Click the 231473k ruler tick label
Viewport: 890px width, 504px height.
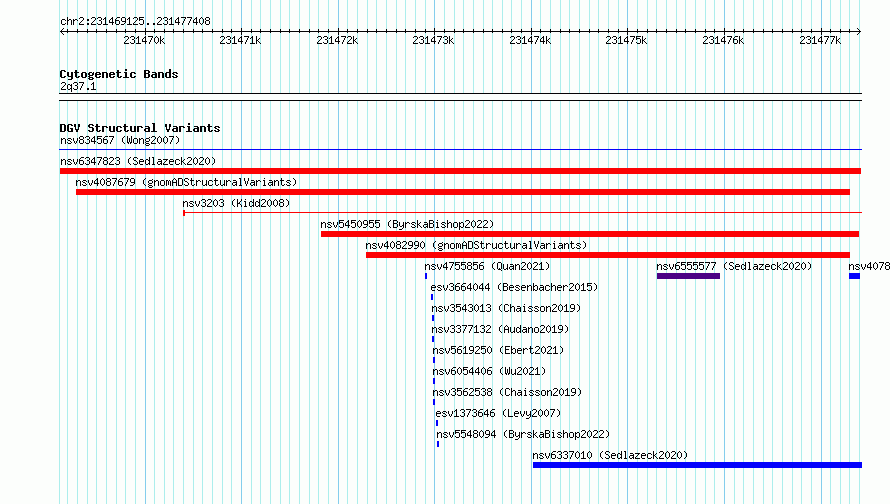433,40
